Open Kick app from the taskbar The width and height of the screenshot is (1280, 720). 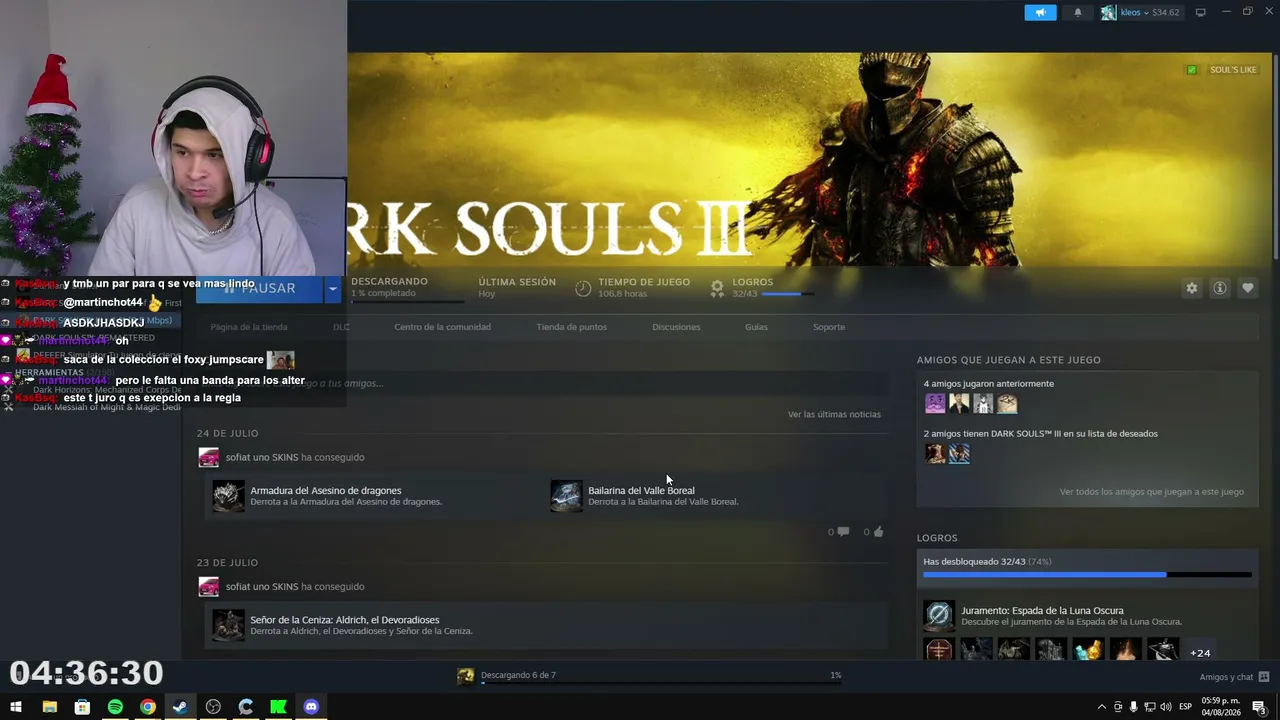pos(278,707)
